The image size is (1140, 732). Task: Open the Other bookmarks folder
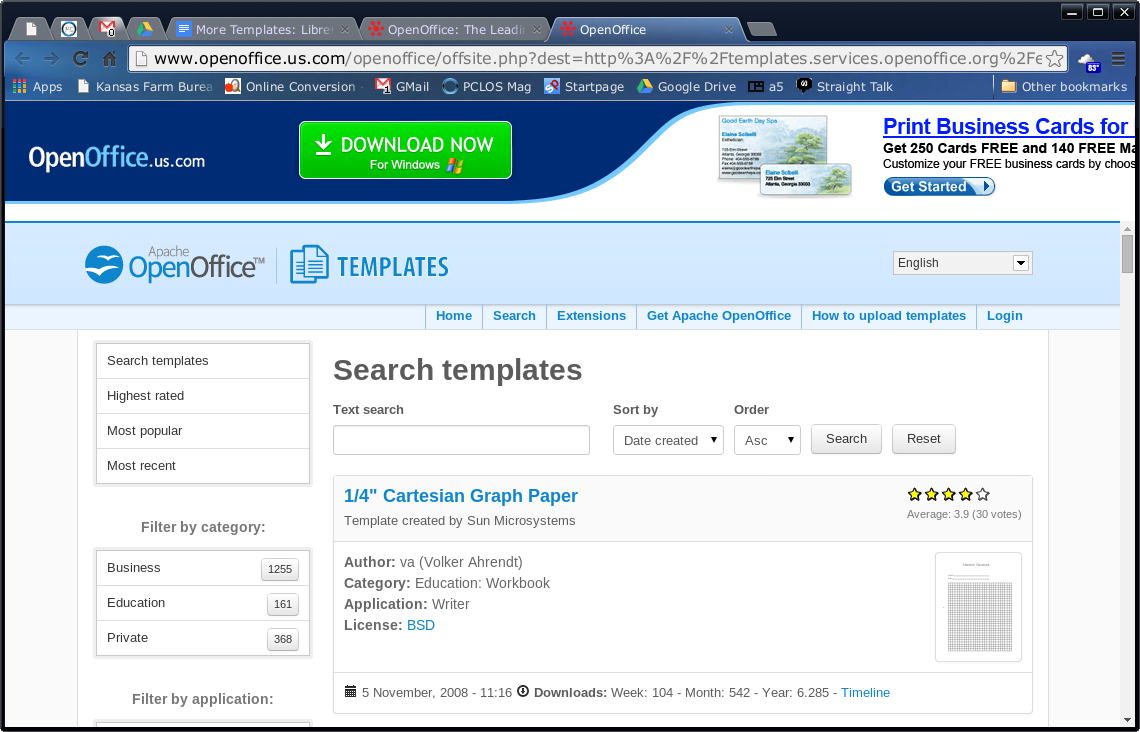pyautogui.click(x=1064, y=87)
